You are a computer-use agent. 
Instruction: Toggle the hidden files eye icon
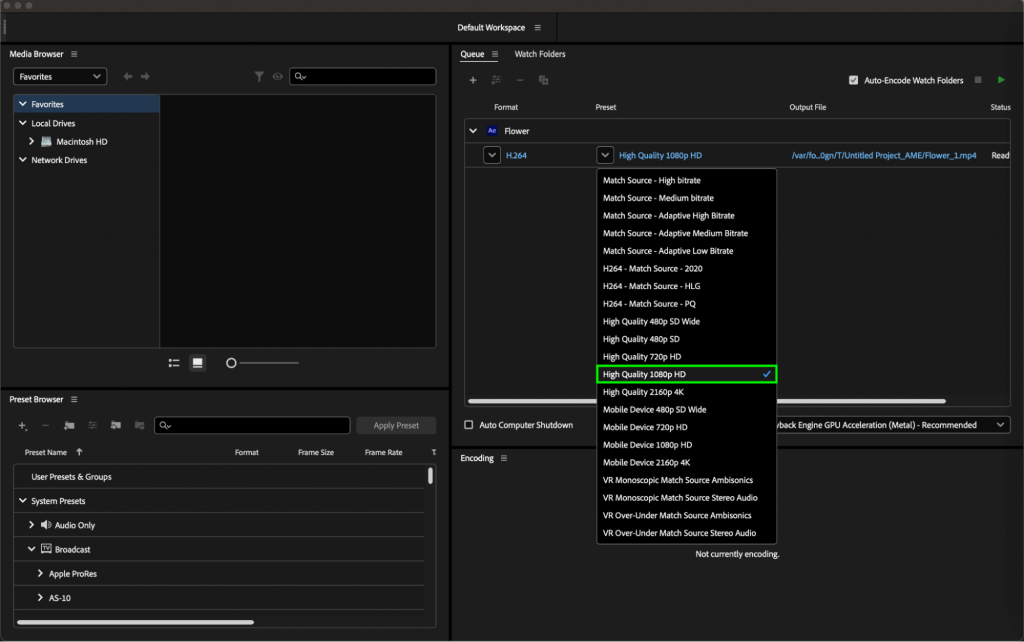(278, 76)
